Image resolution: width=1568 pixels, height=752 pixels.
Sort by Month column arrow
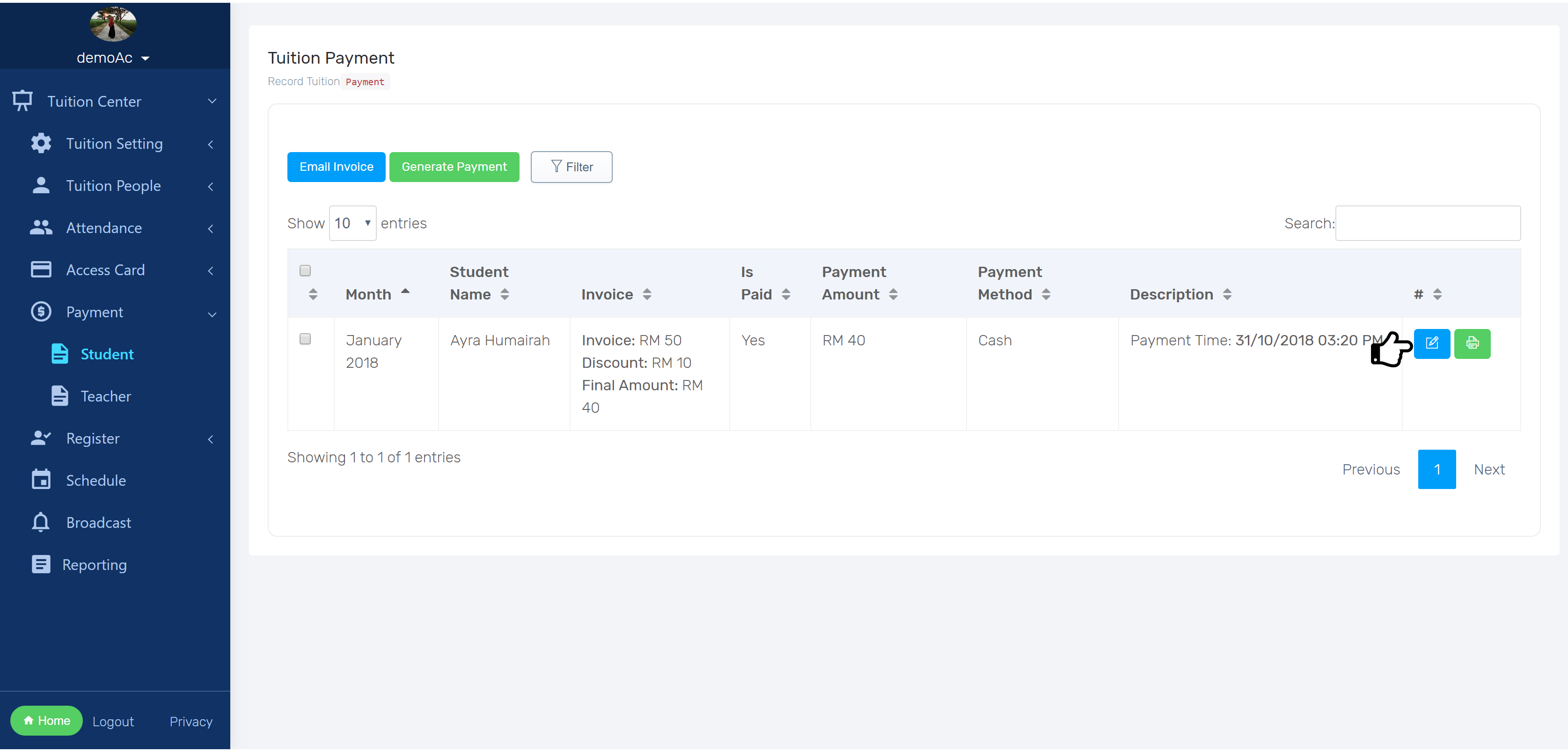(405, 292)
